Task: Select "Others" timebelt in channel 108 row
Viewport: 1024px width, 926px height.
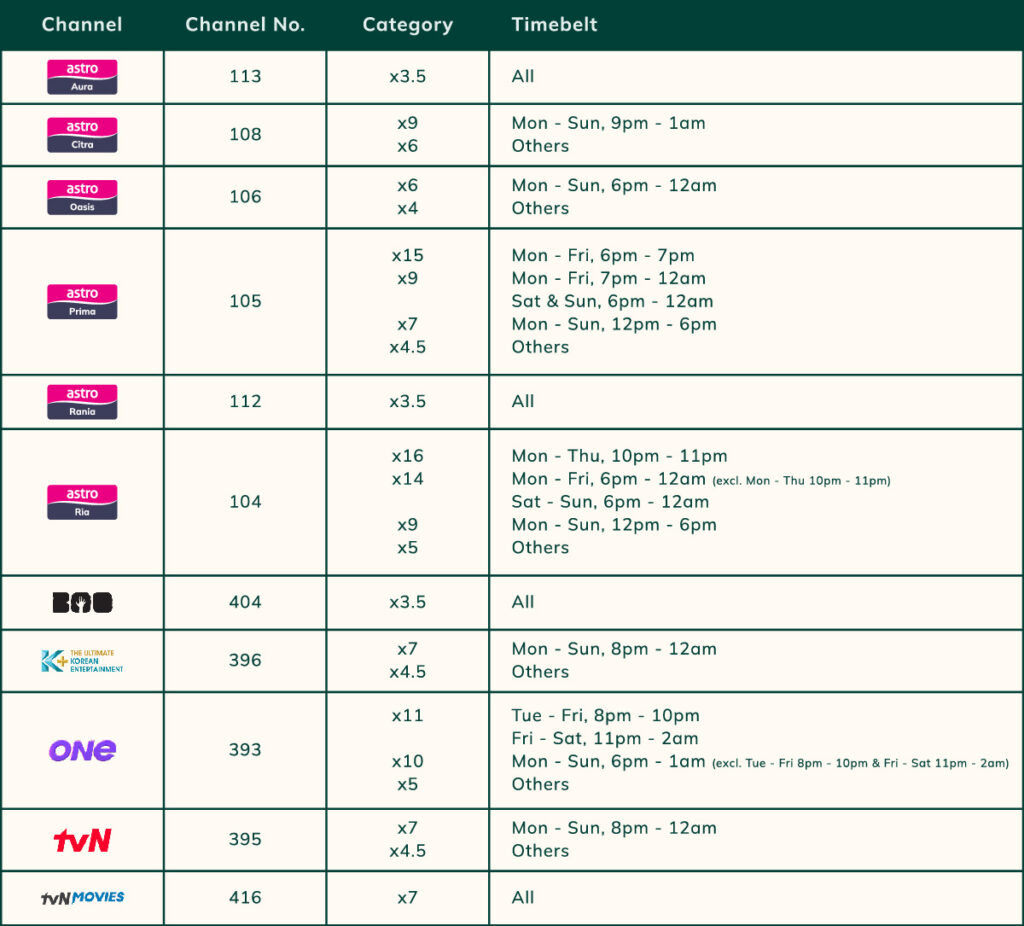Action: click(x=540, y=146)
